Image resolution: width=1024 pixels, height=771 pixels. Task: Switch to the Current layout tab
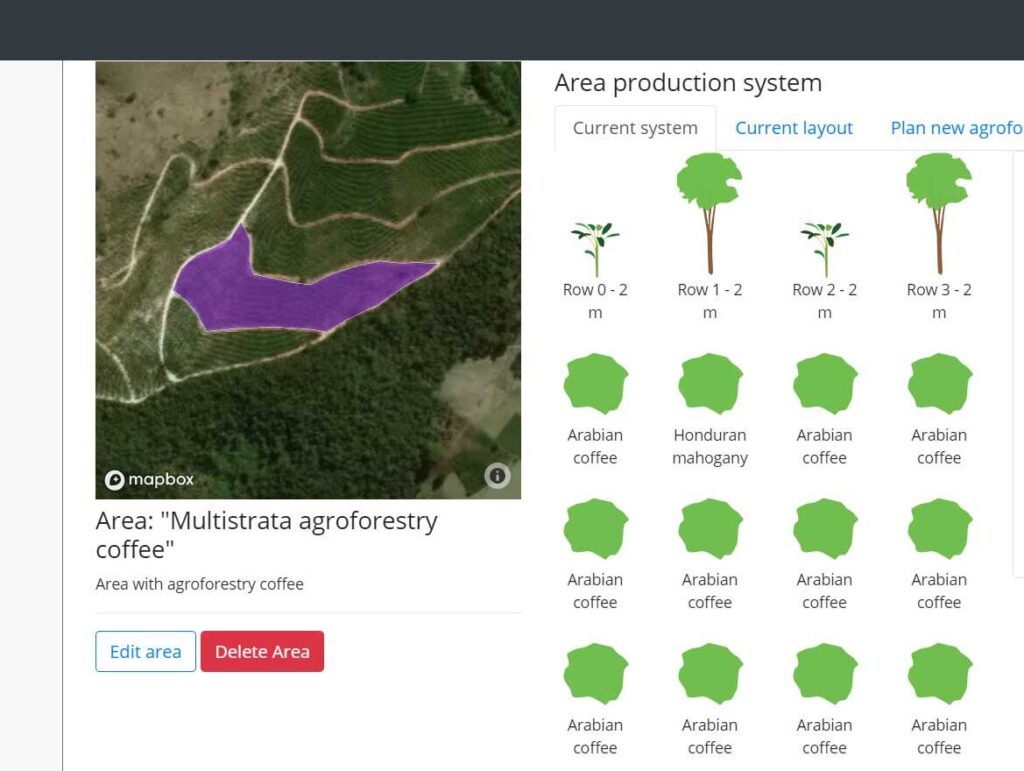pyautogui.click(x=794, y=128)
